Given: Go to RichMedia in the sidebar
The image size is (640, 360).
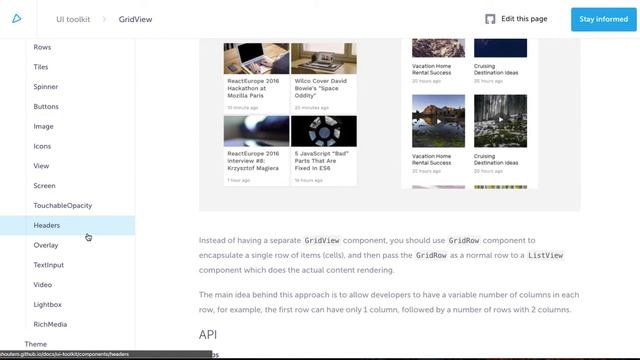Looking at the screenshot, I should tap(50, 324).
